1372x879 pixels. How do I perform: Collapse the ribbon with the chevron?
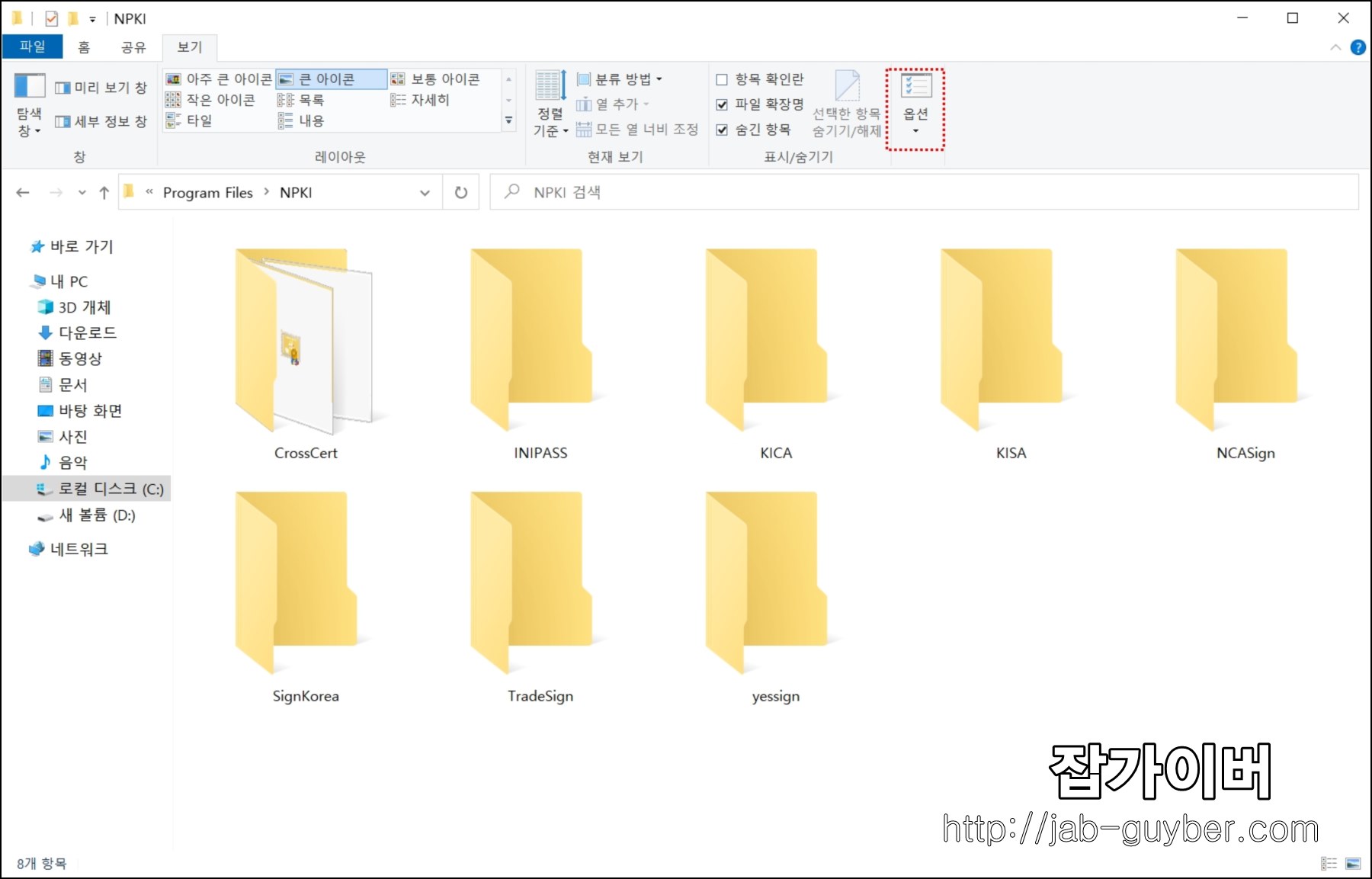coord(1335,47)
